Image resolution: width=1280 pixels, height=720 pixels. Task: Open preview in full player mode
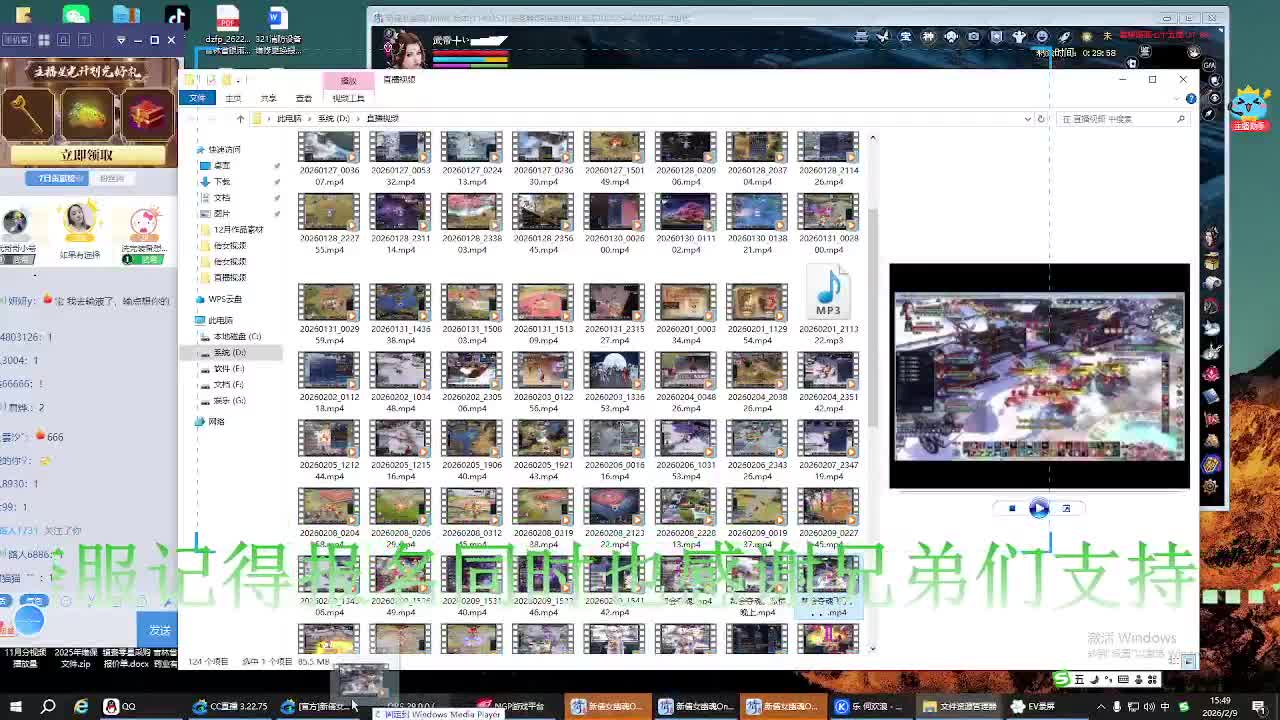(x=1066, y=509)
